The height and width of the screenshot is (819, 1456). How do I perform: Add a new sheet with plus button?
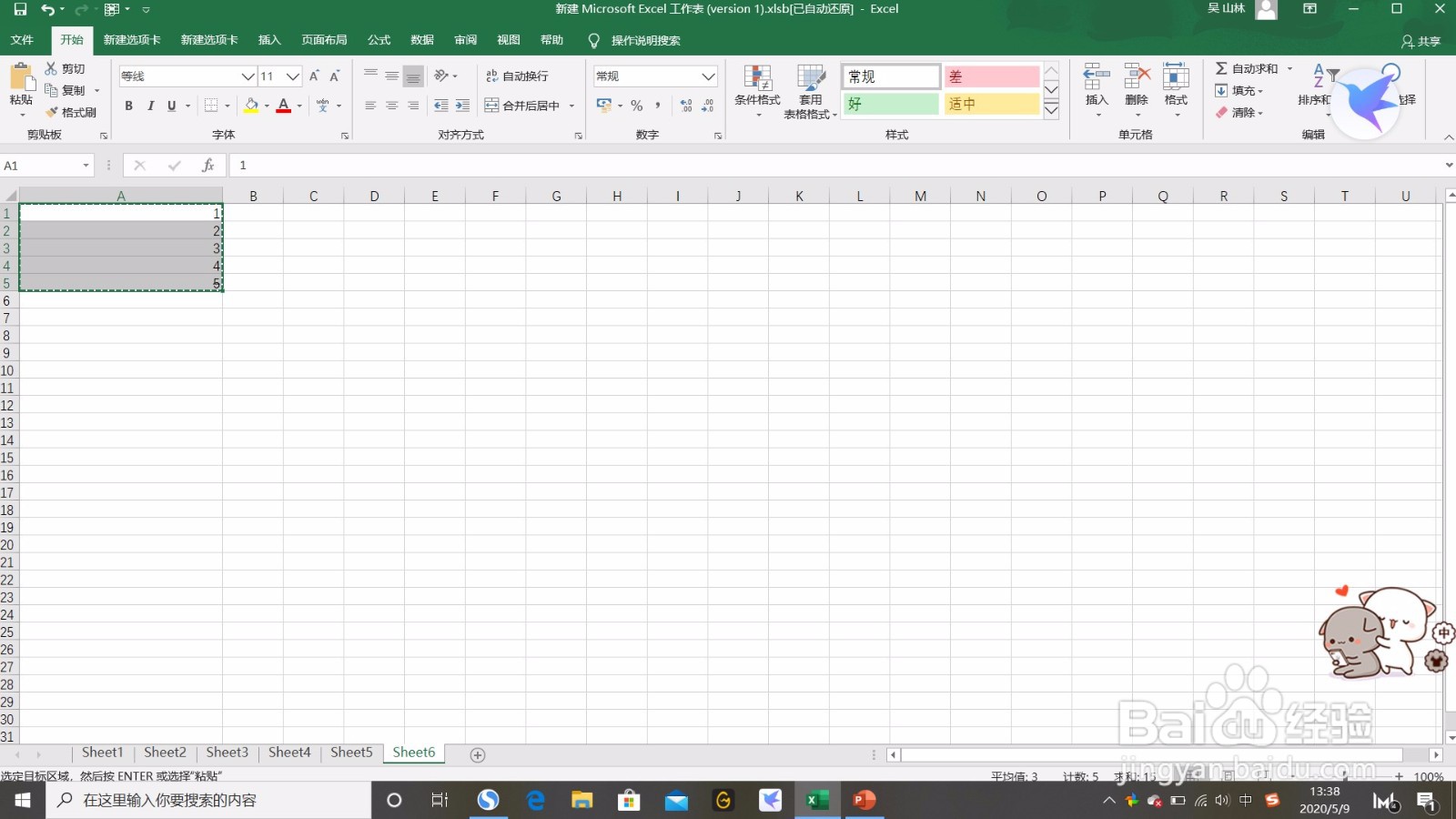pyautogui.click(x=478, y=754)
